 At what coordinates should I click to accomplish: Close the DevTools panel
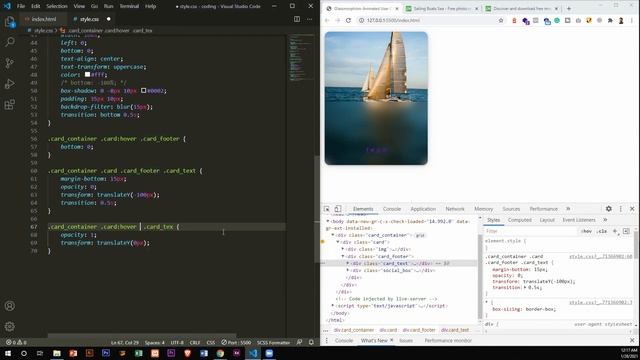pos(632,209)
